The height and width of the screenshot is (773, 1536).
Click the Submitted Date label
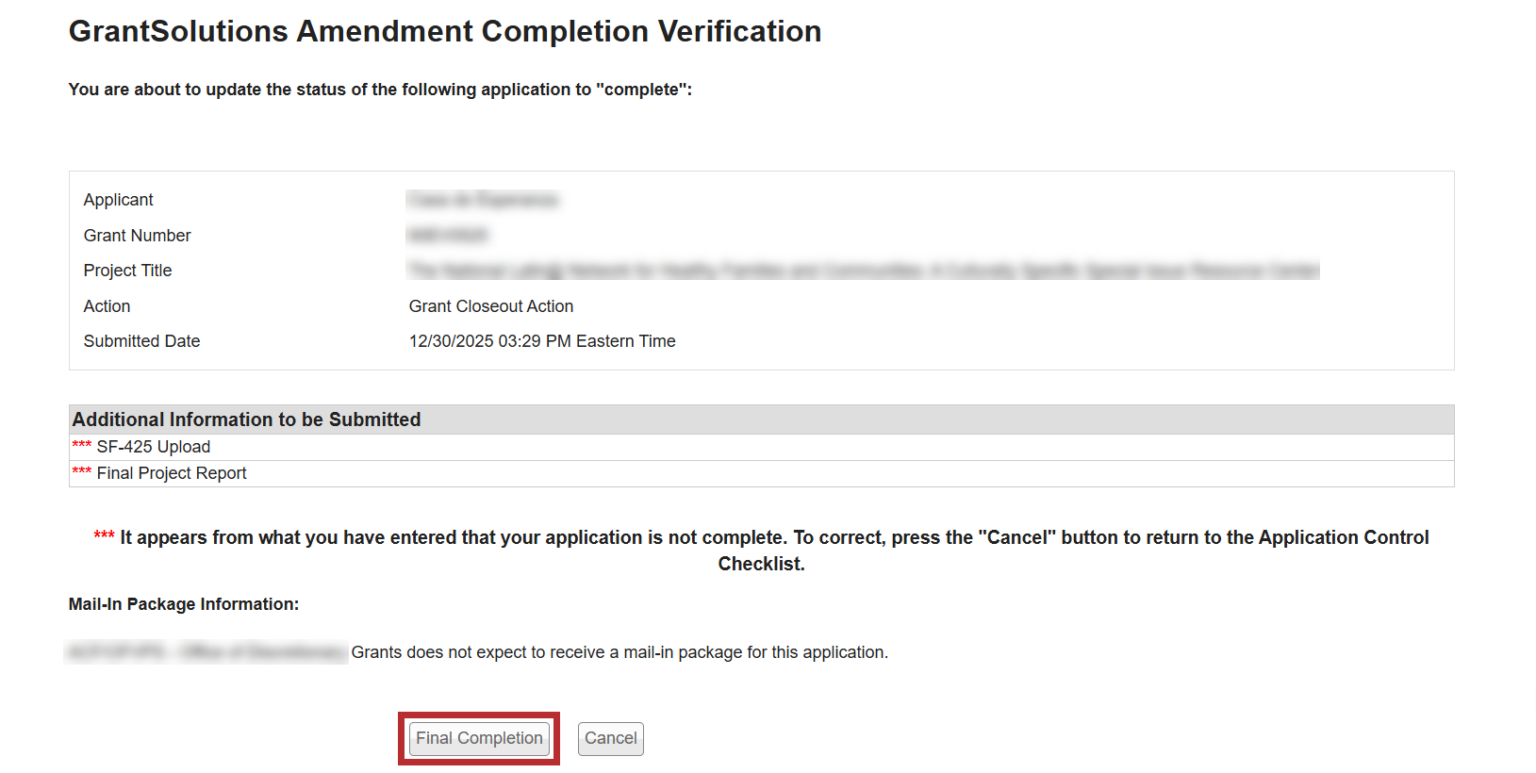click(142, 341)
